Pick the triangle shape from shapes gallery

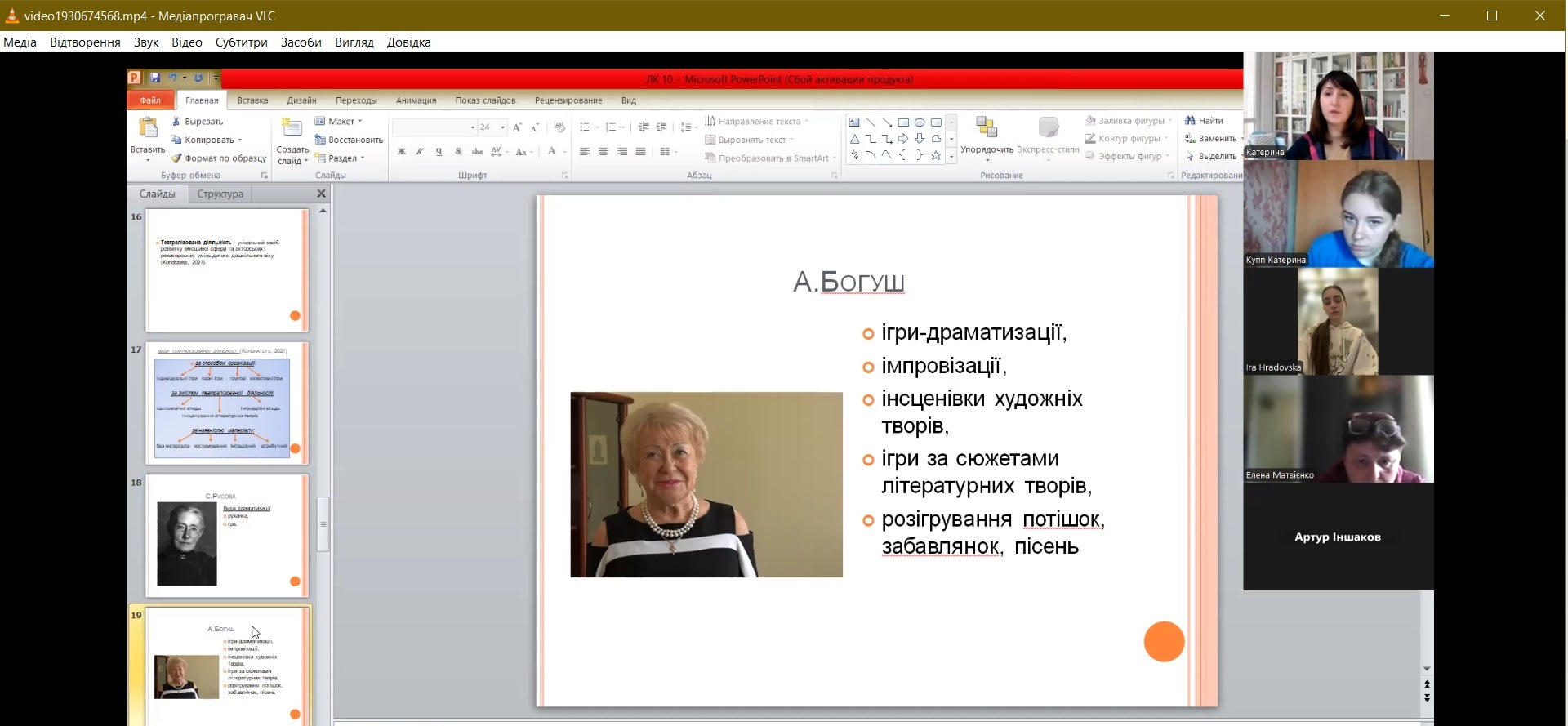pyautogui.click(x=854, y=139)
